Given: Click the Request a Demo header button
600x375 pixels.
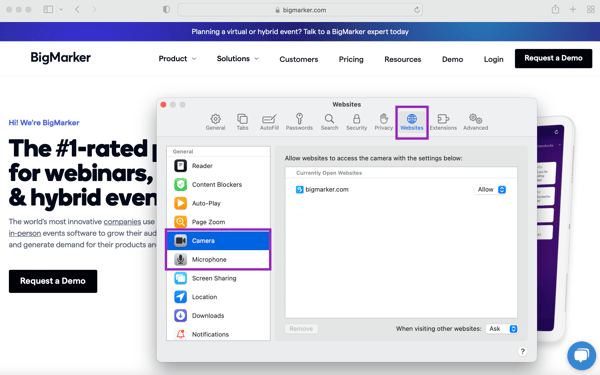Looking at the screenshot, I should pos(553,58).
